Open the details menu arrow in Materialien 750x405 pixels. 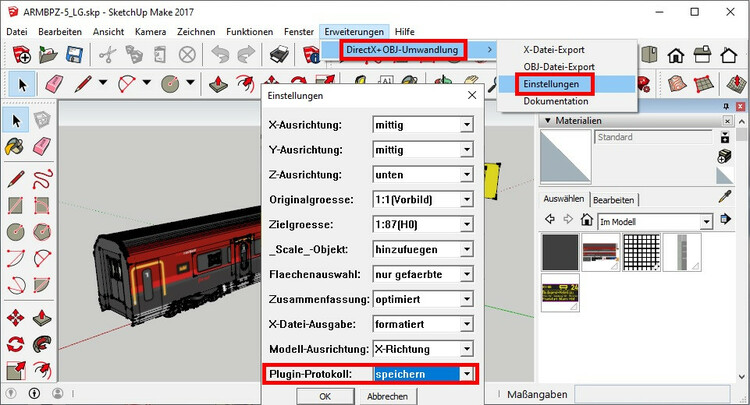point(726,219)
